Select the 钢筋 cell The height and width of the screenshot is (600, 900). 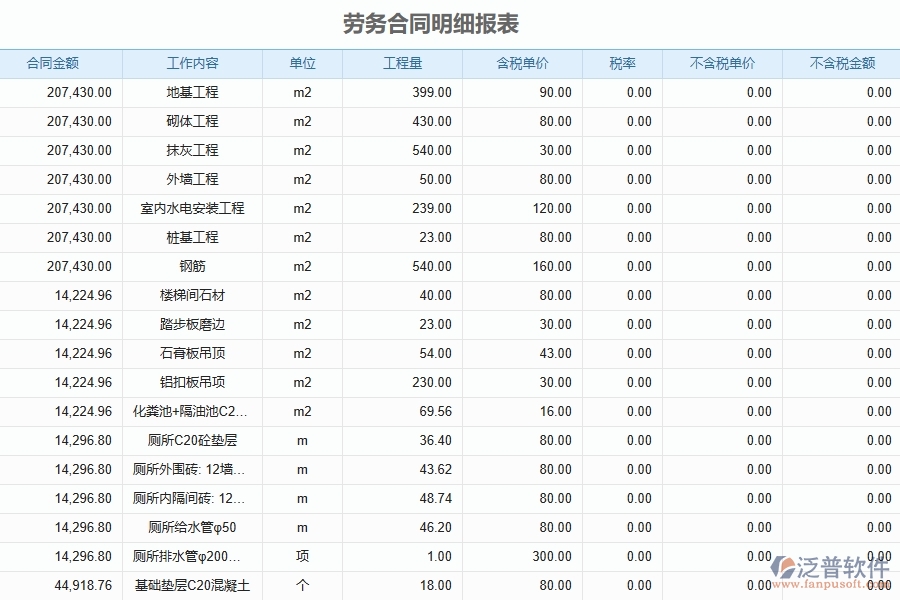(x=192, y=266)
